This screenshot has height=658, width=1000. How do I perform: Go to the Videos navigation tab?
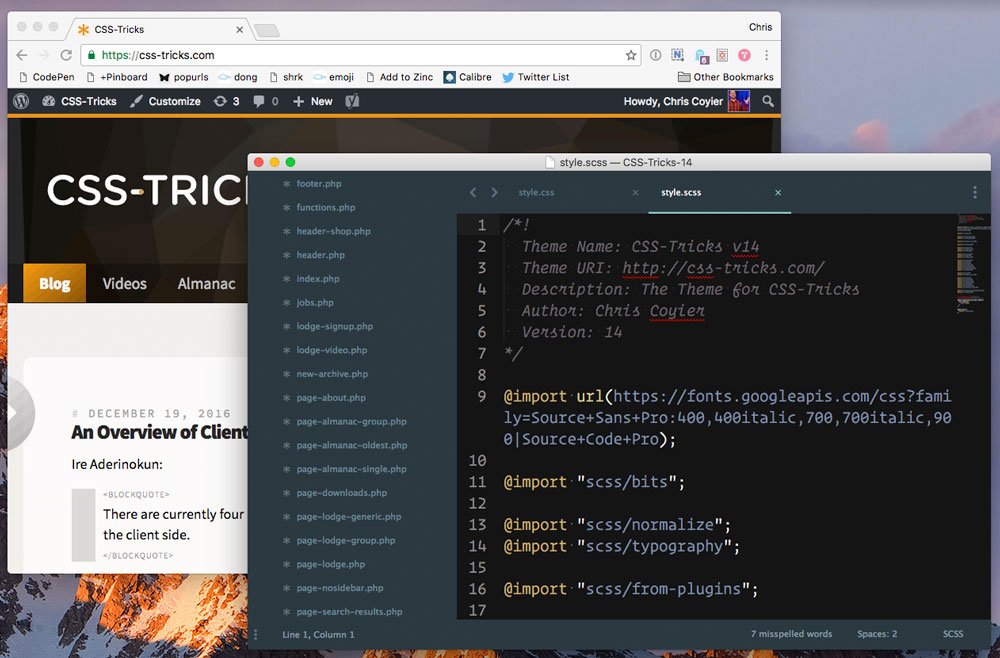(124, 284)
